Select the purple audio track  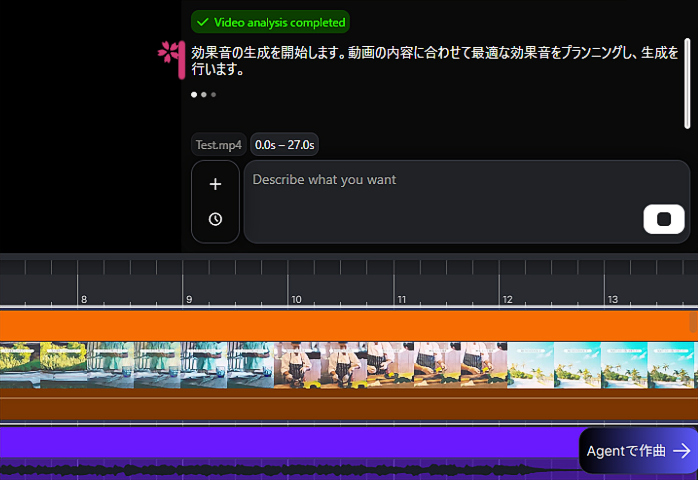pos(280,442)
